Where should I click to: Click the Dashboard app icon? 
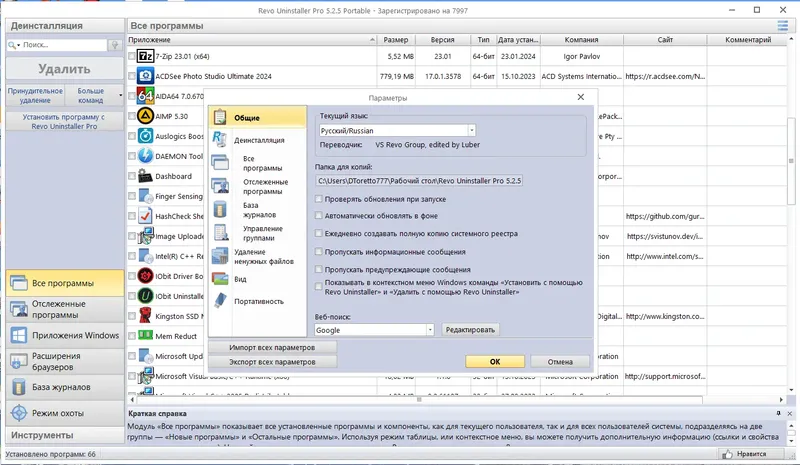tap(145, 176)
